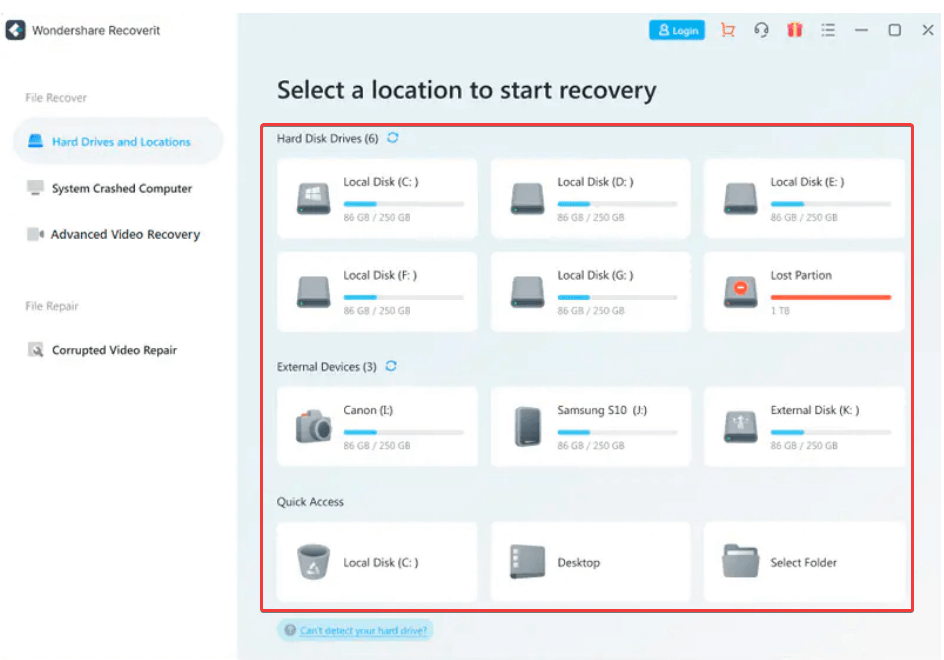944x660 pixels.
Task: Select the Desktop quick access label
Action: click(x=579, y=562)
